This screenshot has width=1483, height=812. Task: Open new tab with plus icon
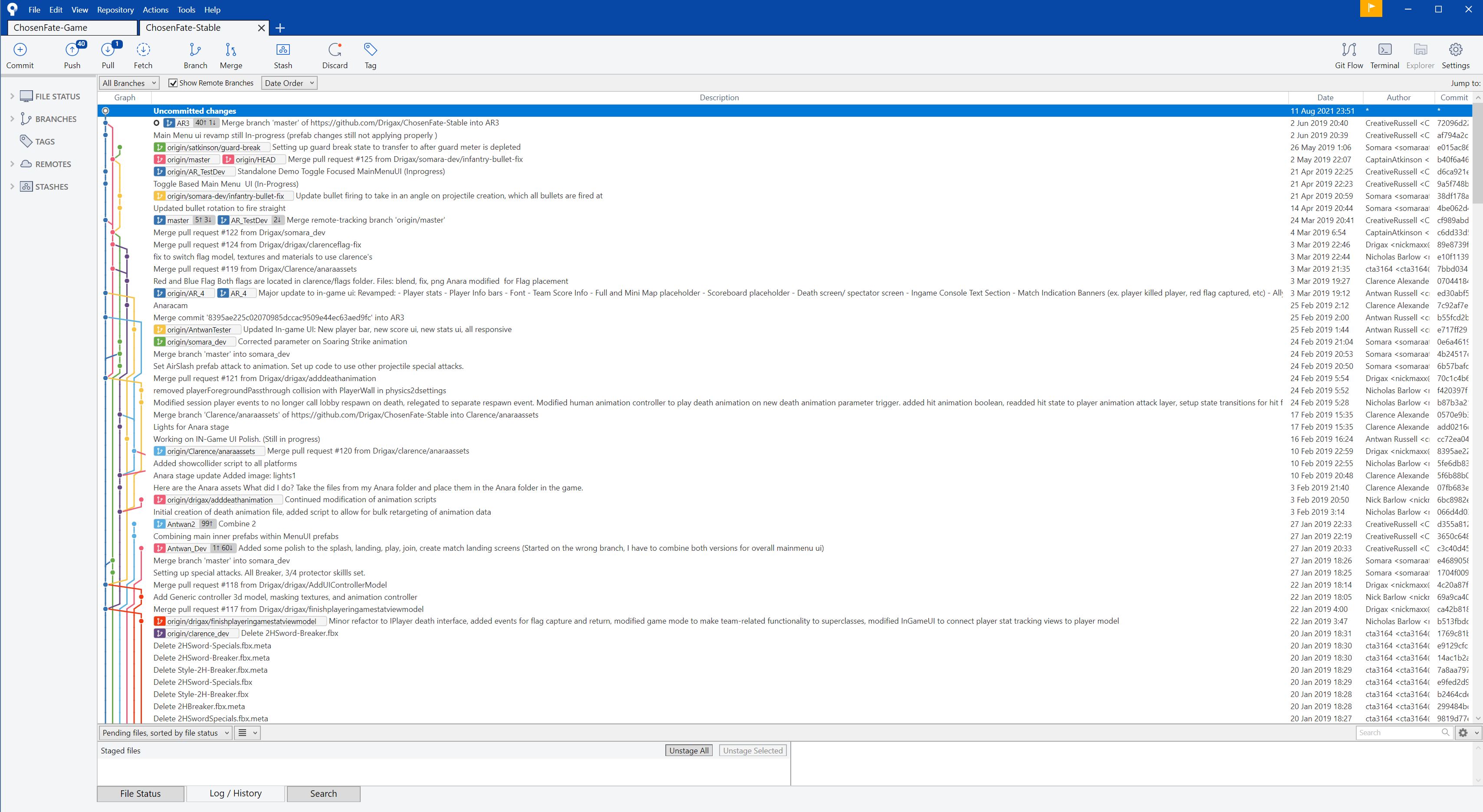280,28
